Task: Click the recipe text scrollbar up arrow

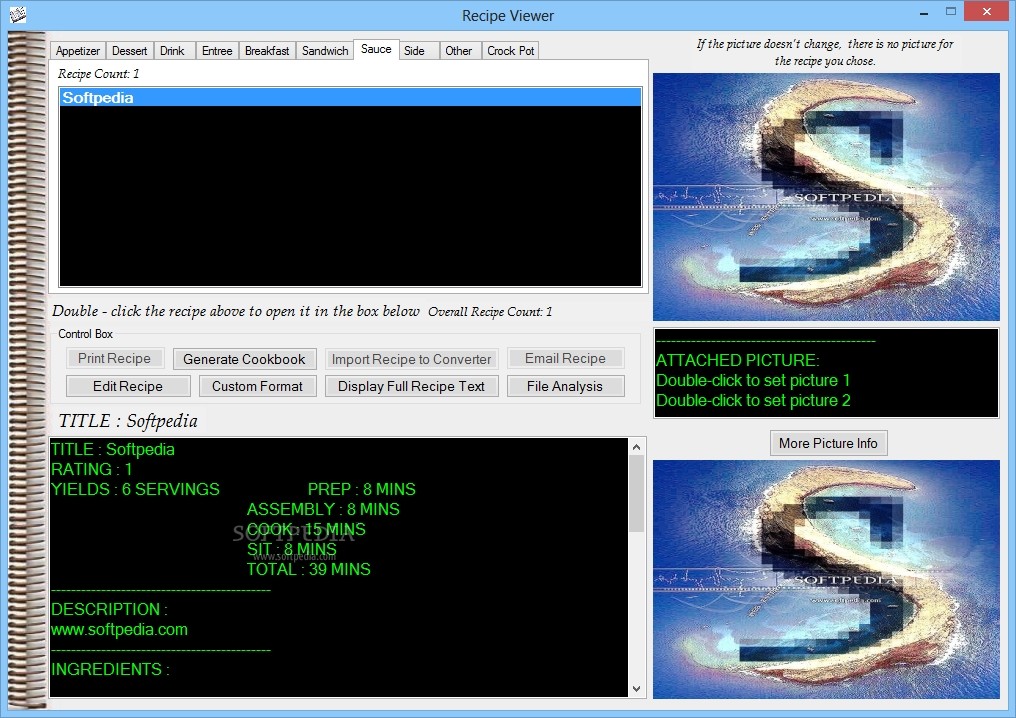Action: pos(636,447)
